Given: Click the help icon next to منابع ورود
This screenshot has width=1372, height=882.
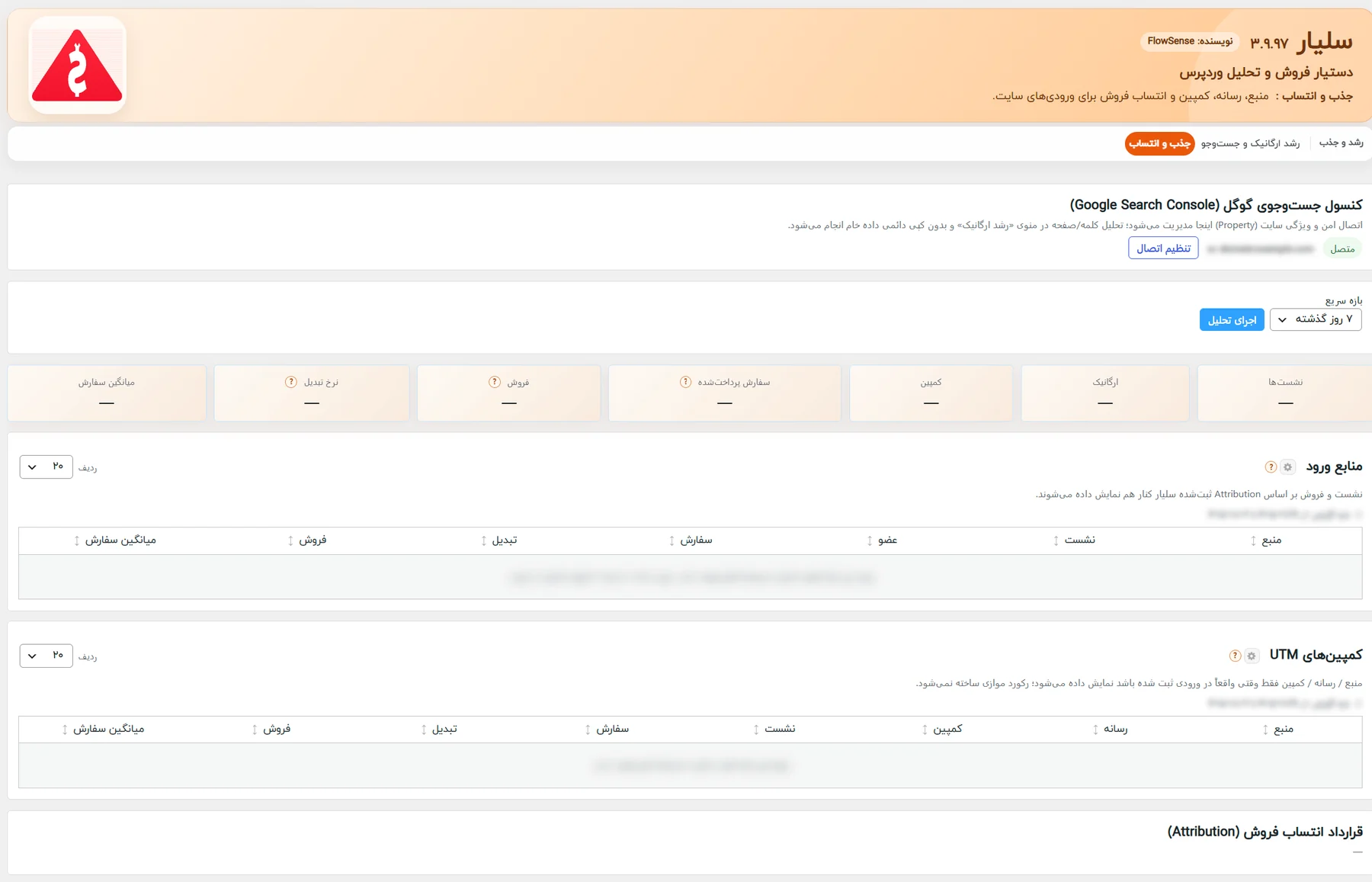Looking at the screenshot, I should pos(1271,467).
